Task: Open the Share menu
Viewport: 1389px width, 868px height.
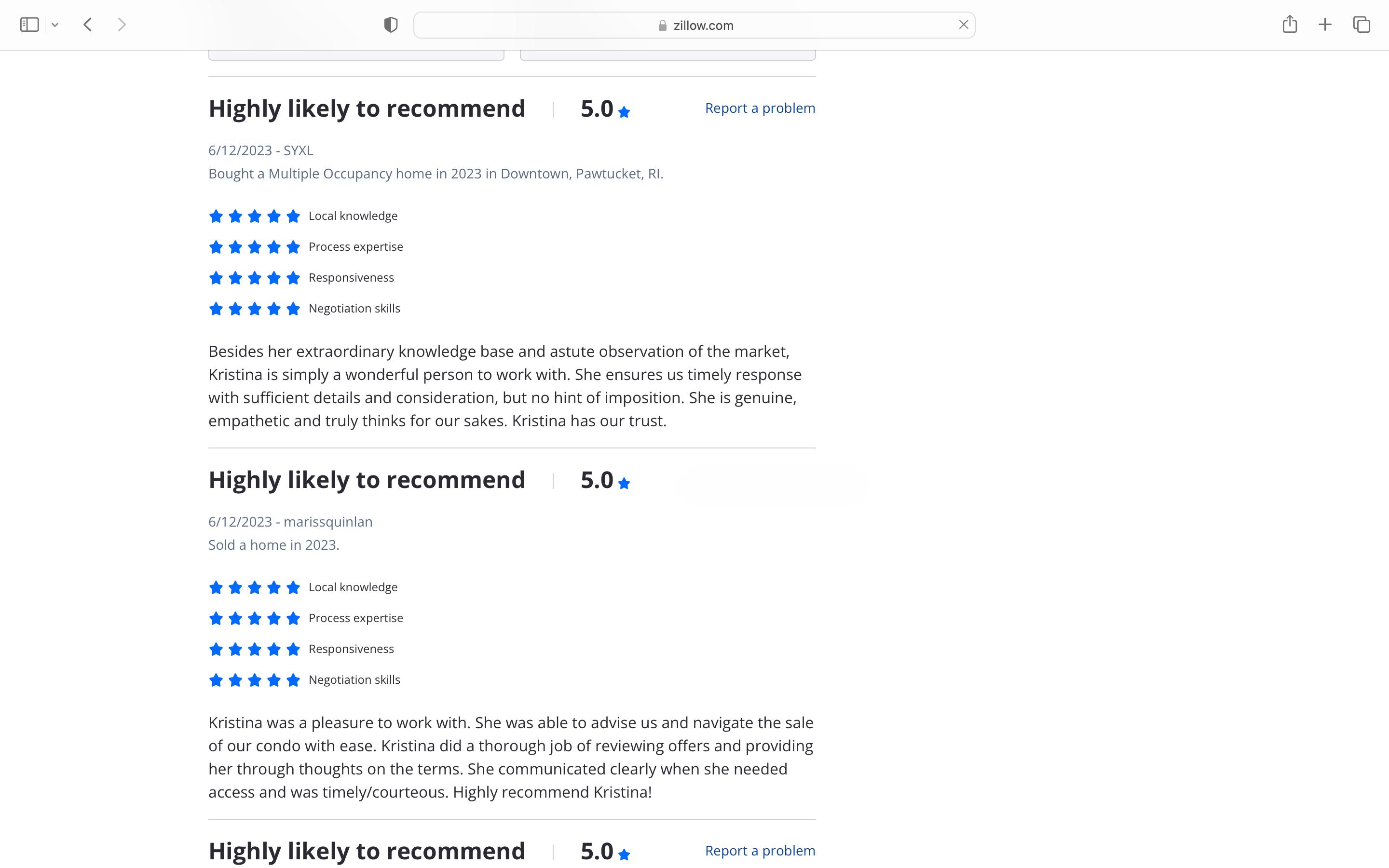Action: [x=1289, y=24]
